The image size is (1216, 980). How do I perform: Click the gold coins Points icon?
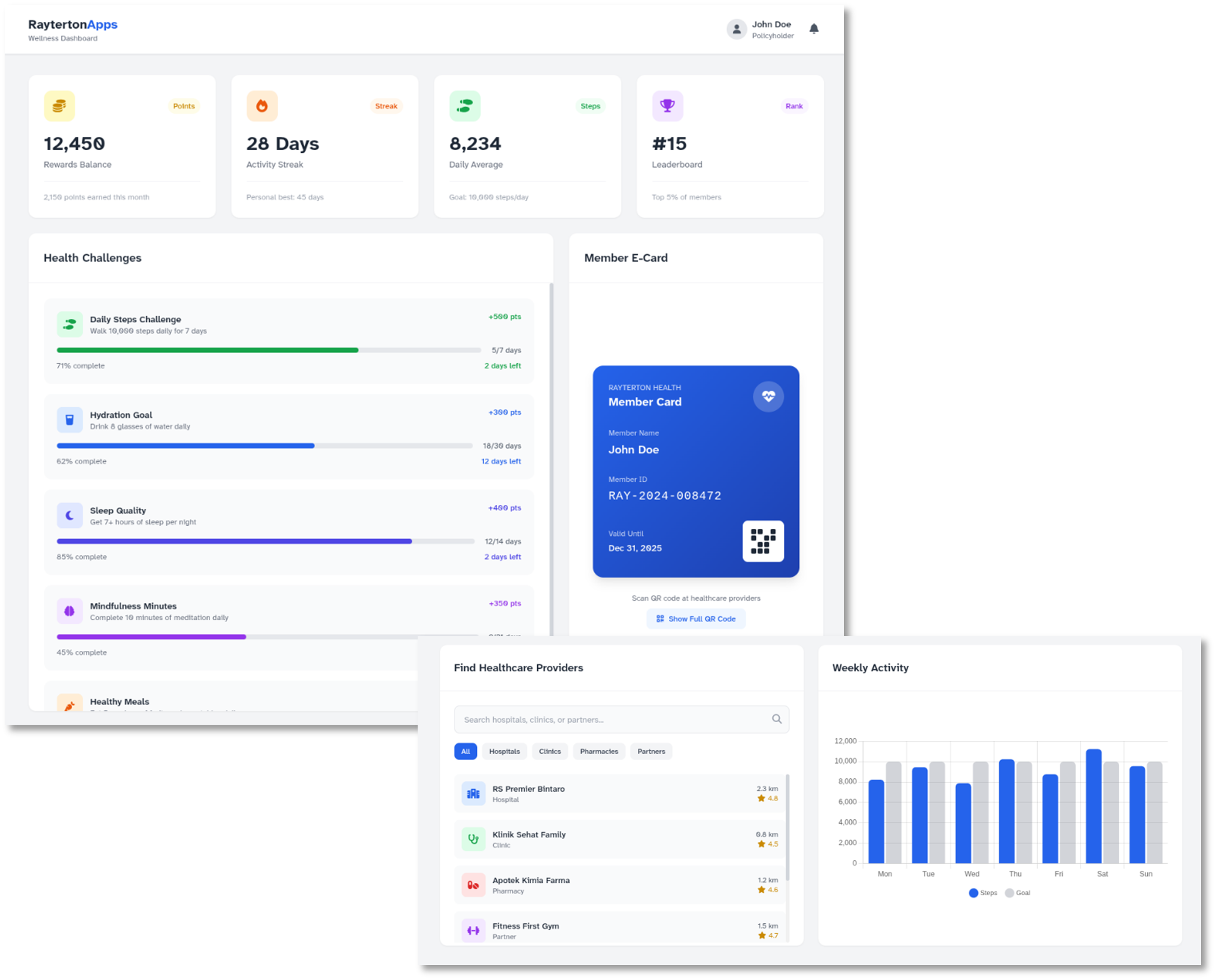(x=59, y=106)
